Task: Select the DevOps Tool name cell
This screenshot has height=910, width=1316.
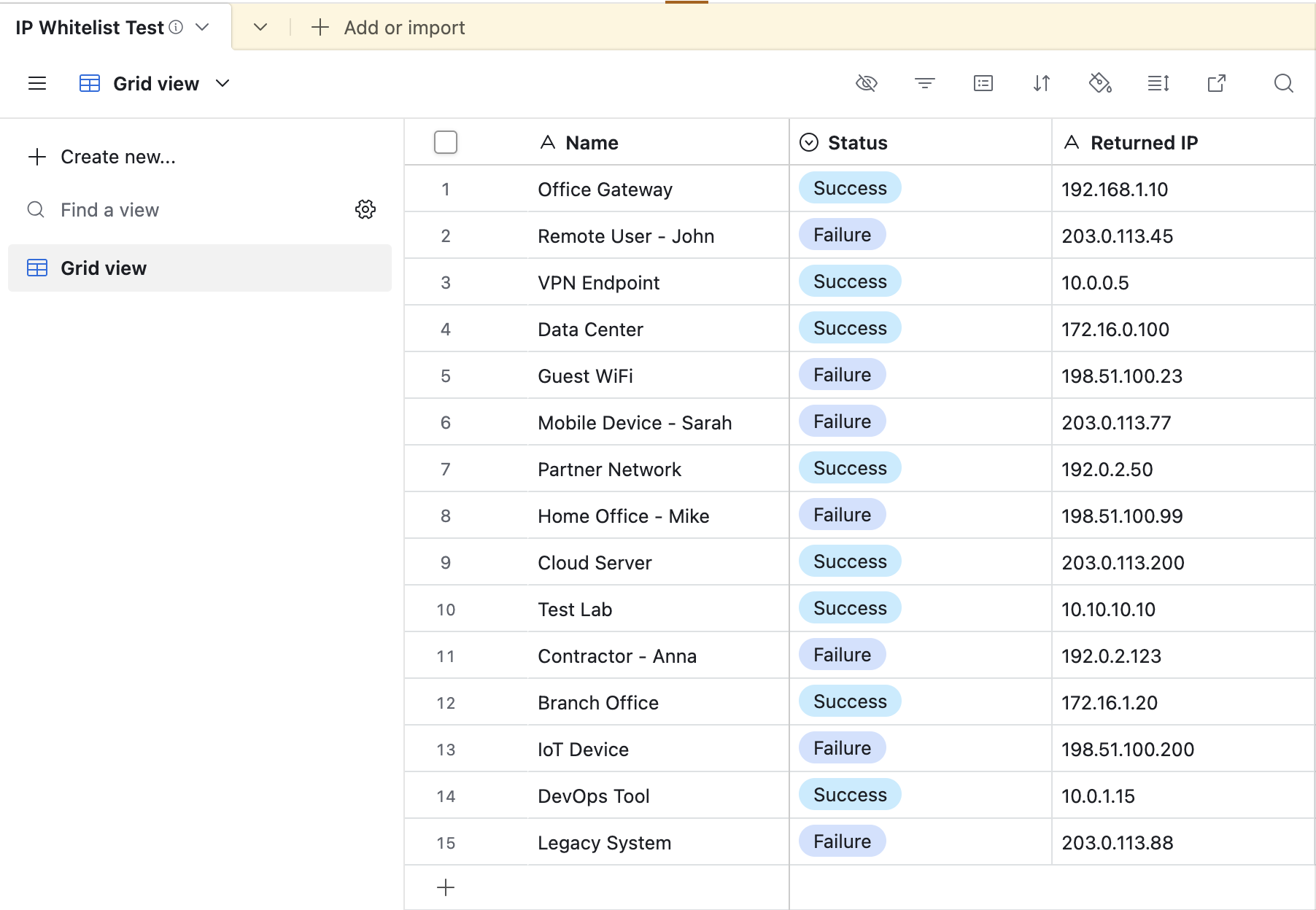Action: click(x=658, y=796)
